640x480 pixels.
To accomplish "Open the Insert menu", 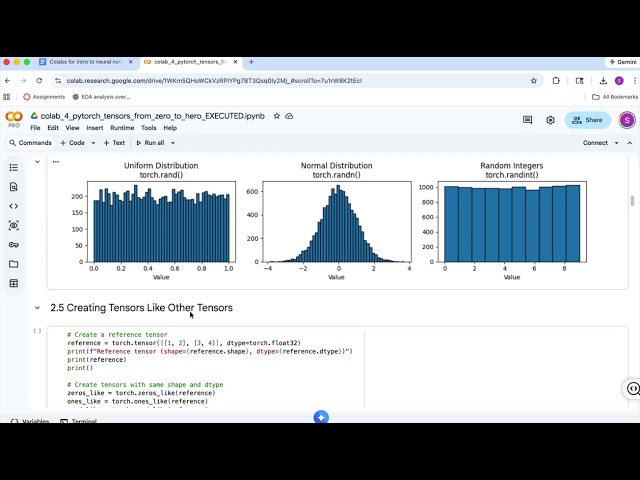I will 95,128.
